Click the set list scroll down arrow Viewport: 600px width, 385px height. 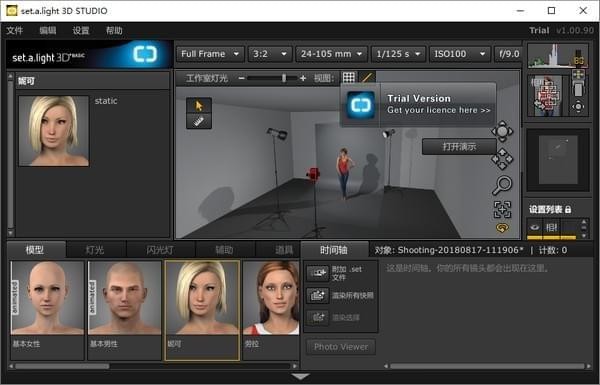click(x=584, y=236)
